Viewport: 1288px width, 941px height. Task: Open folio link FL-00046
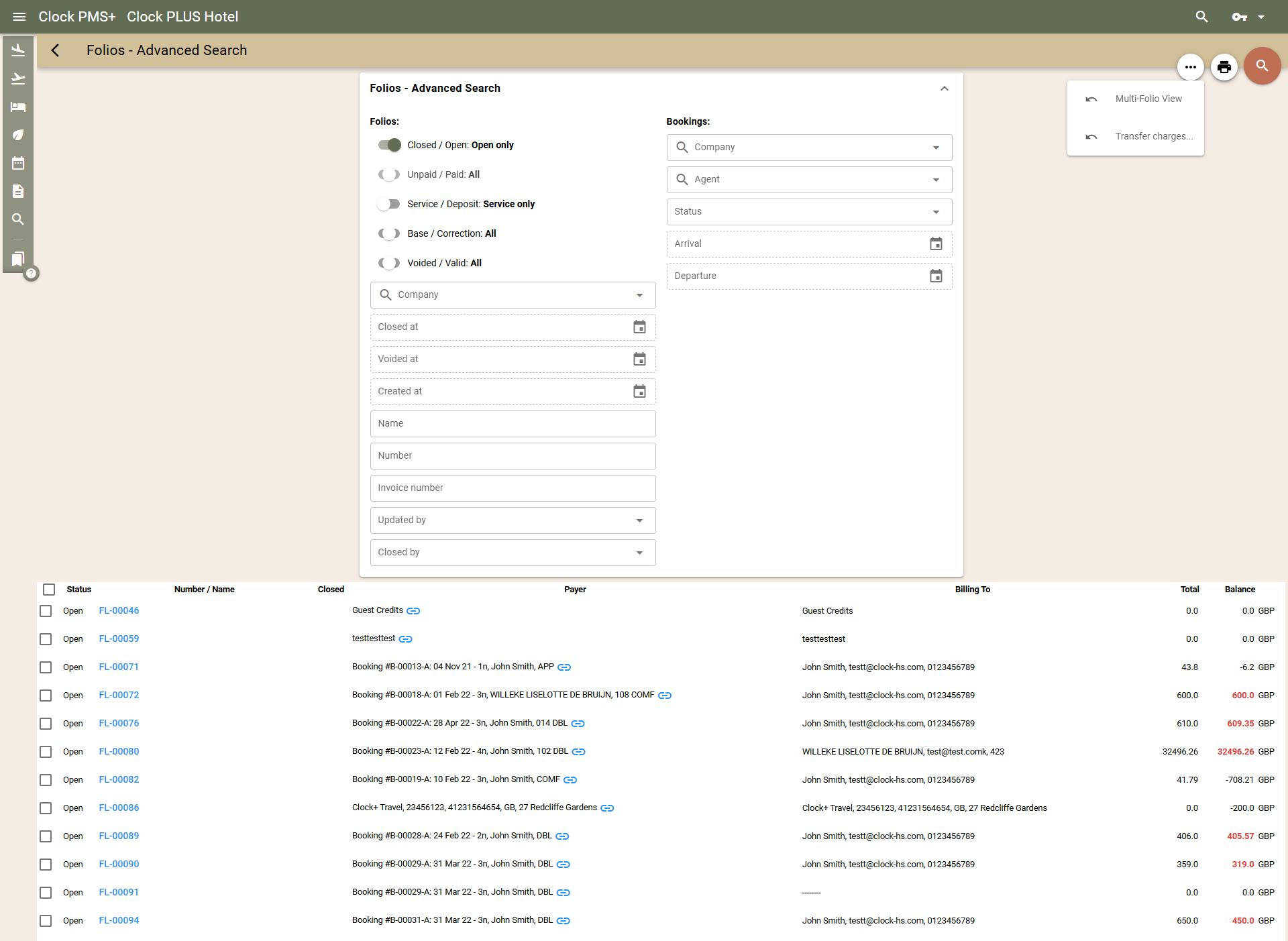(119, 610)
